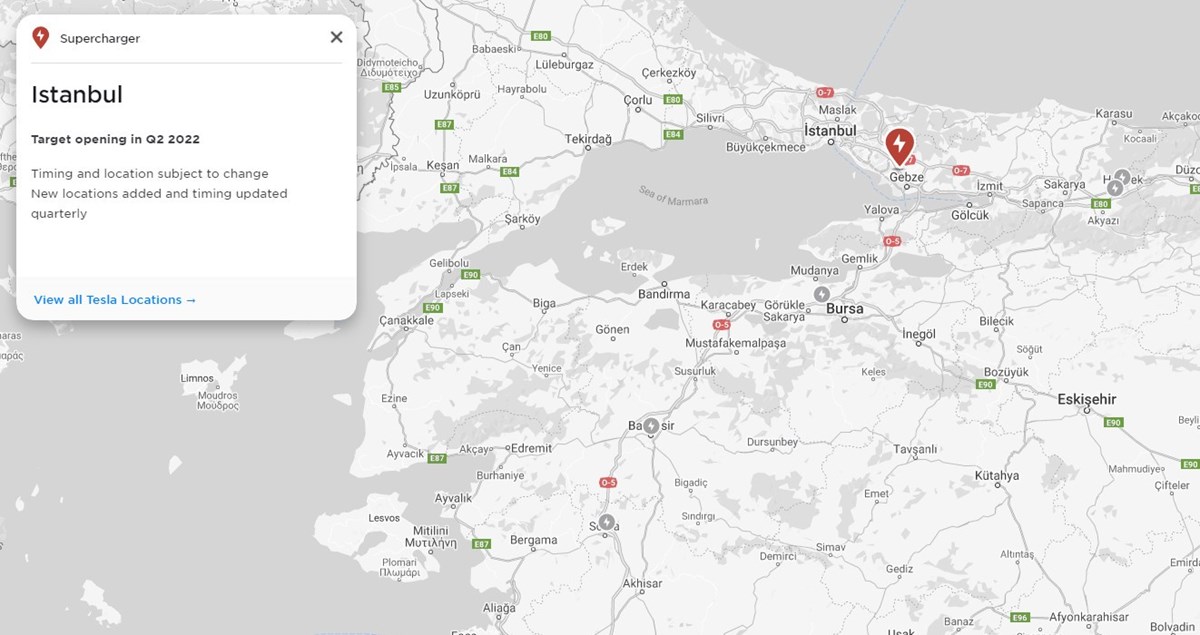Click the Lesvos island label
Viewport: 1200px width, 635px height.
pyautogui.click(x=384, y=518)
